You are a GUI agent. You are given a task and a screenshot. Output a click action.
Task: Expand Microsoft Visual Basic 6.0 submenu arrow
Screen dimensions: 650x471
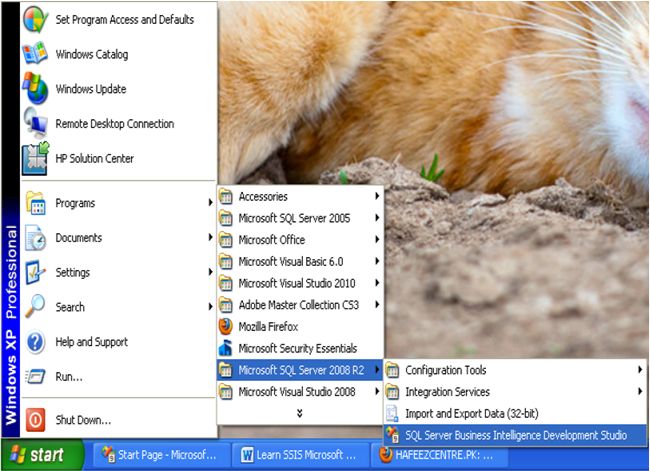click(377, 261)
